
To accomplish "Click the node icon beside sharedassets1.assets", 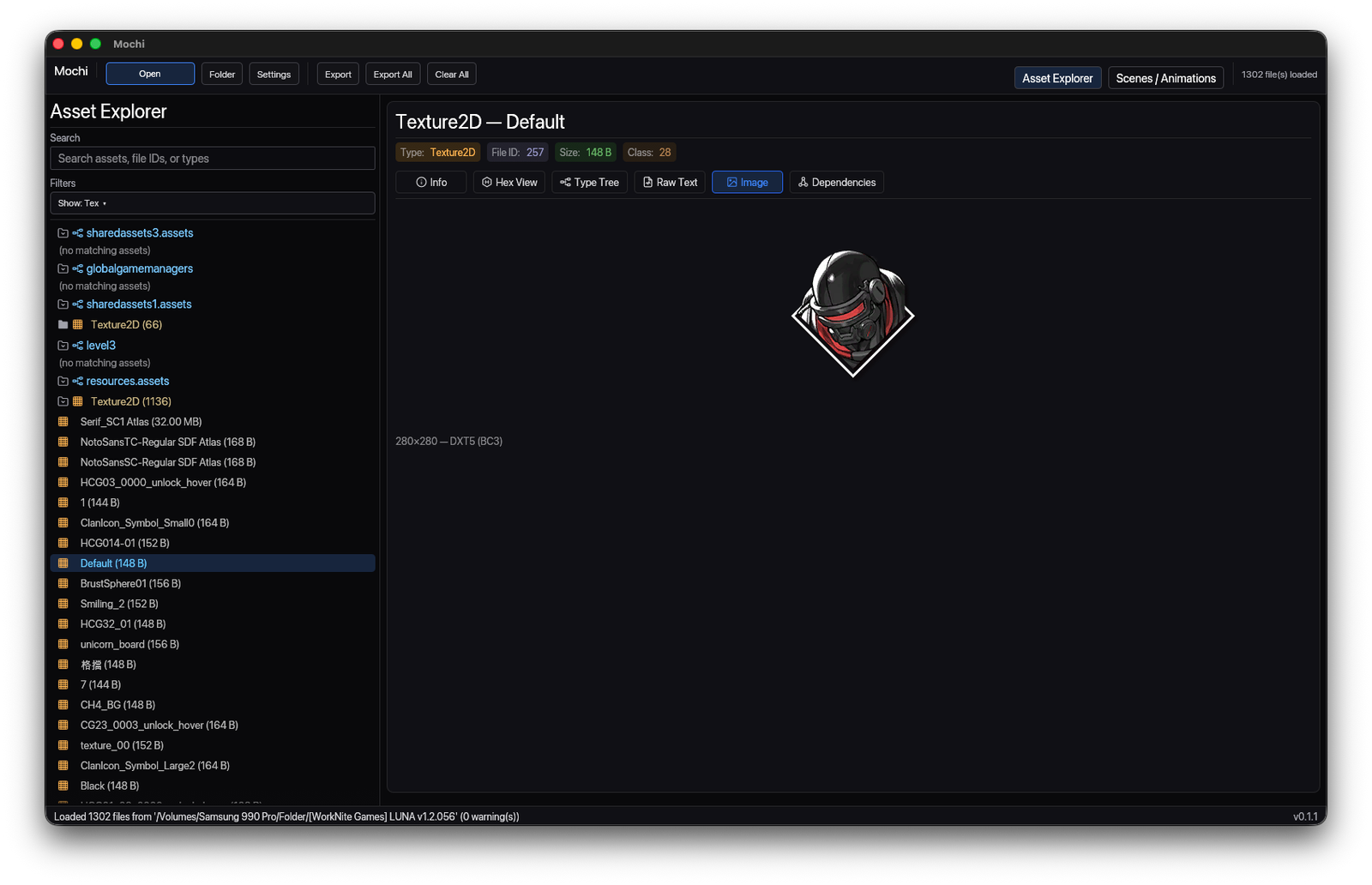I will (x=77, y=304).
